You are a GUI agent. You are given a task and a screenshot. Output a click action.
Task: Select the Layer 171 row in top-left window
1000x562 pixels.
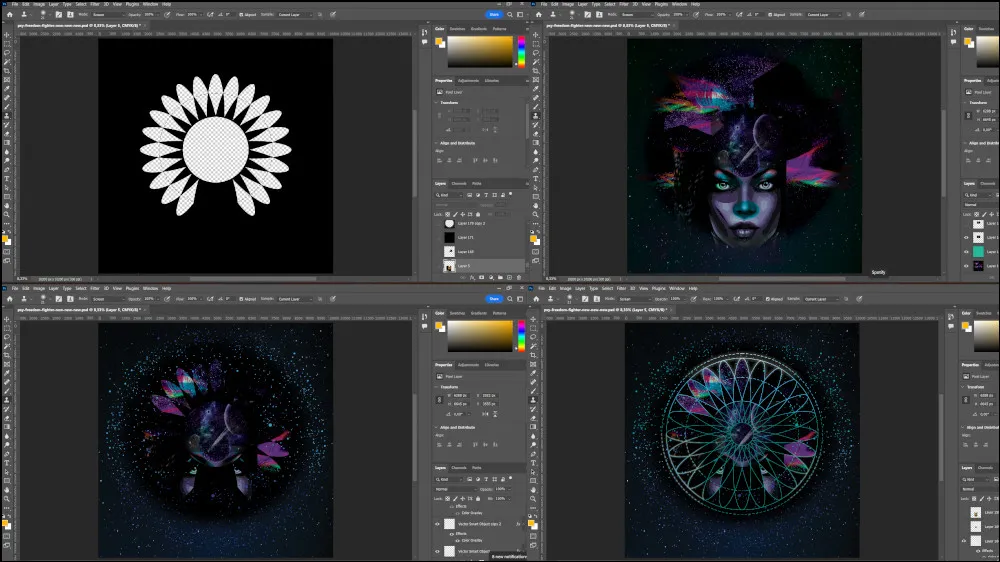[x=482, y=237]
